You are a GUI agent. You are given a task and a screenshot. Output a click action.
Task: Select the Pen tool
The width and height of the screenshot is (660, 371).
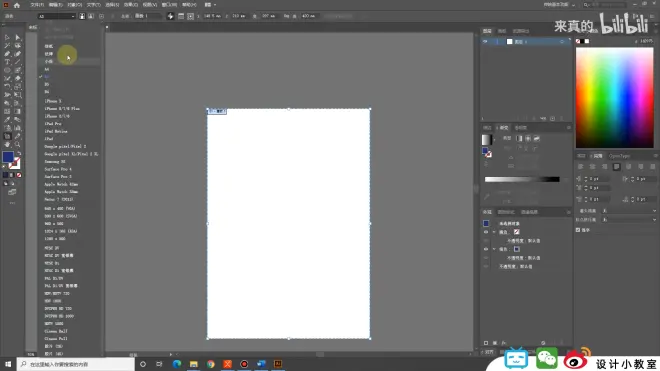(7, 54)
